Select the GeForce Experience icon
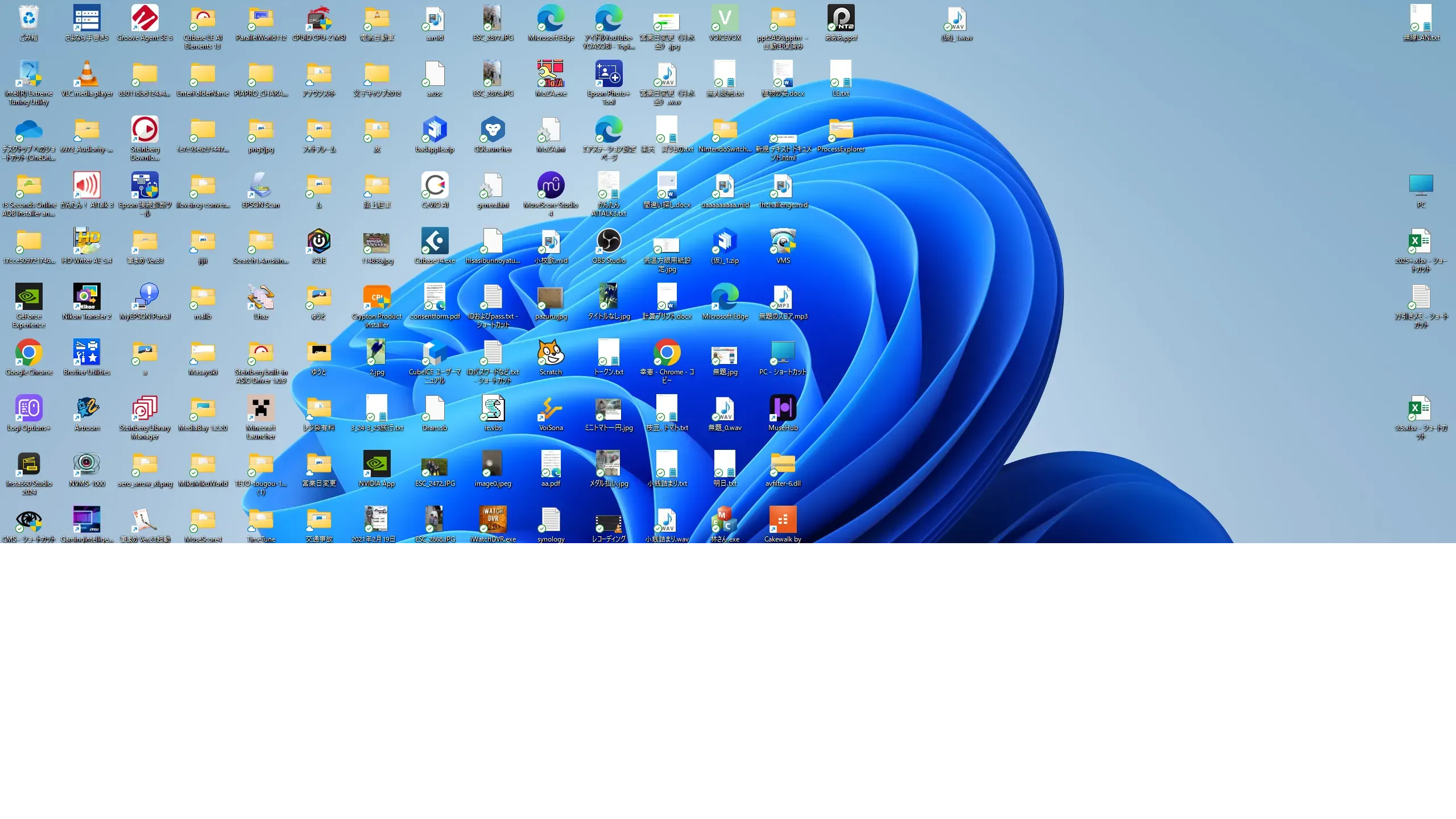Image resolution: width=1456 pixels, height=819 pixels. tap(28, 297)
